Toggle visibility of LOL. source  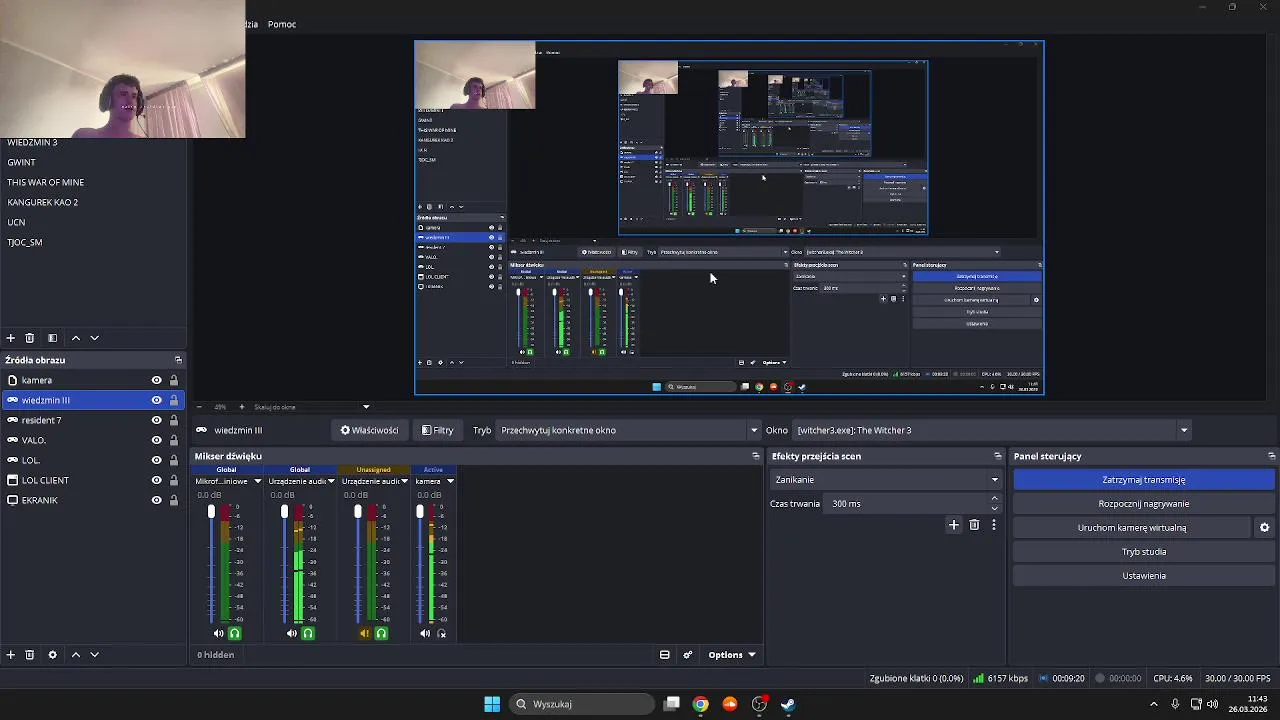click(x=156, y=460)
